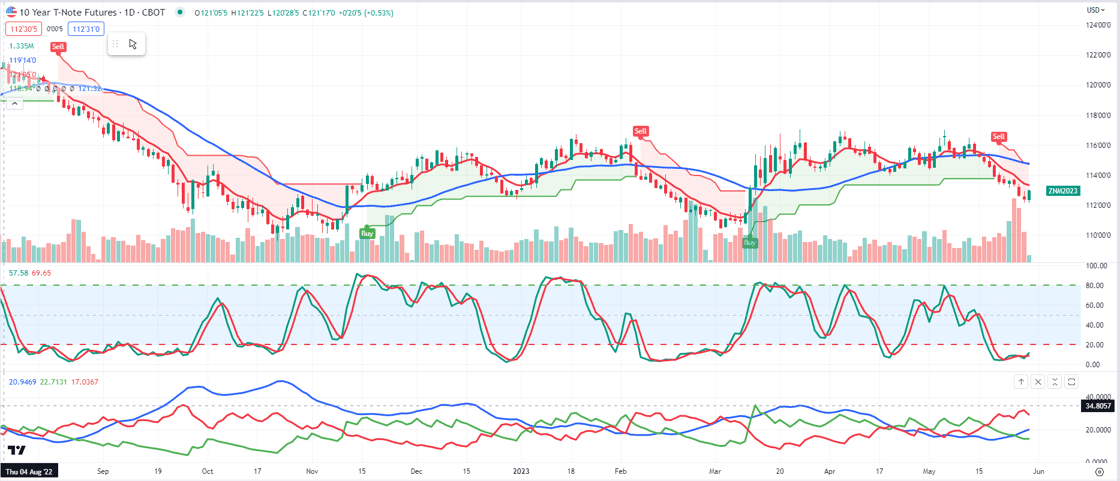Grab the floating toolbar drag handle
1120x481 pixels.
point(116,44)
